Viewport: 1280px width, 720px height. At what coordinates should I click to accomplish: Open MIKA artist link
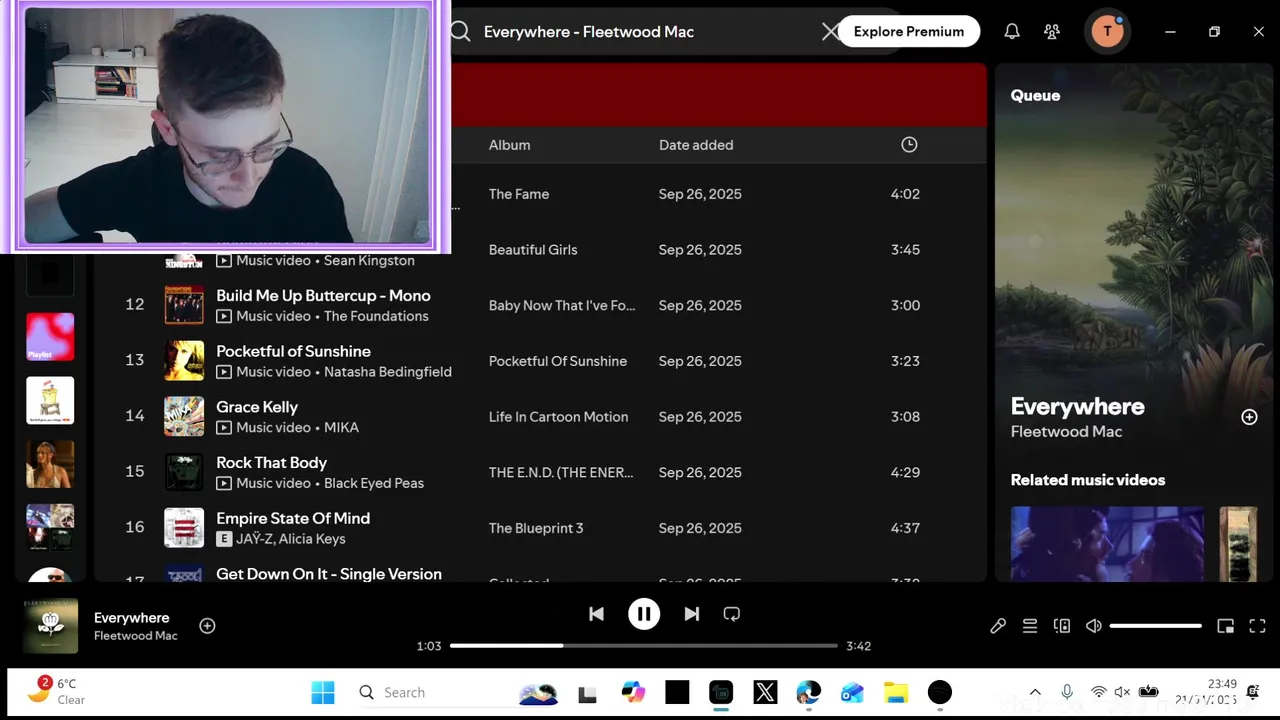(x=341, y=427)
